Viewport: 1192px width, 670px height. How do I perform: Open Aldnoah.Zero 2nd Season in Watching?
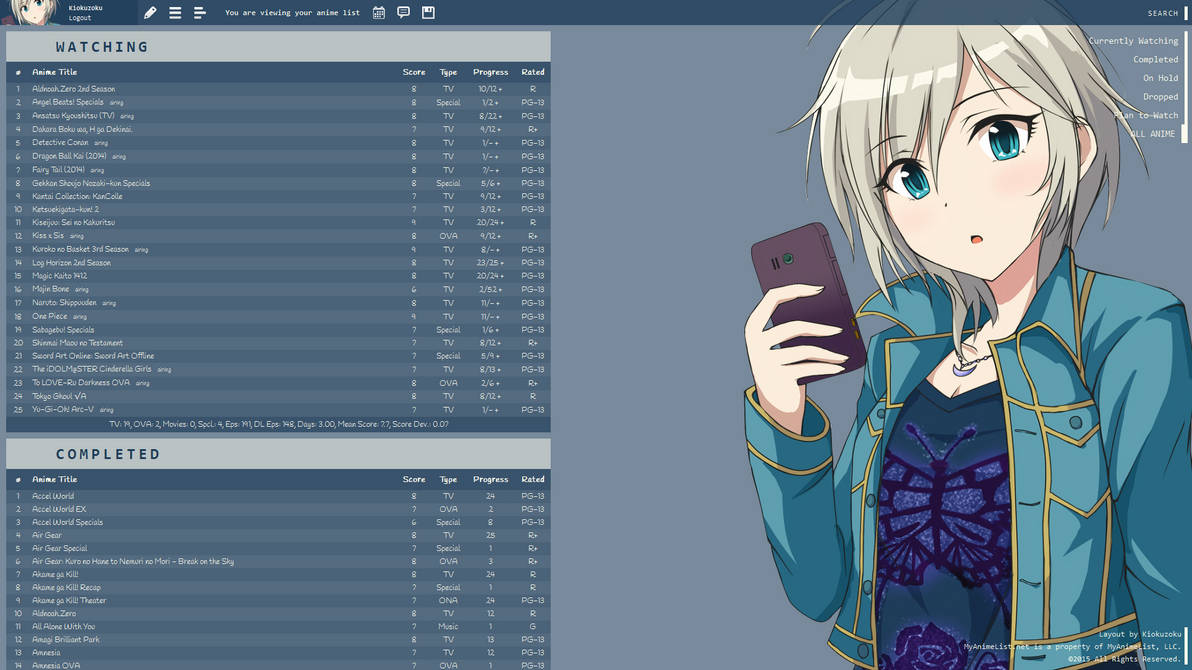pyautogui.click(x=74, y=89)
